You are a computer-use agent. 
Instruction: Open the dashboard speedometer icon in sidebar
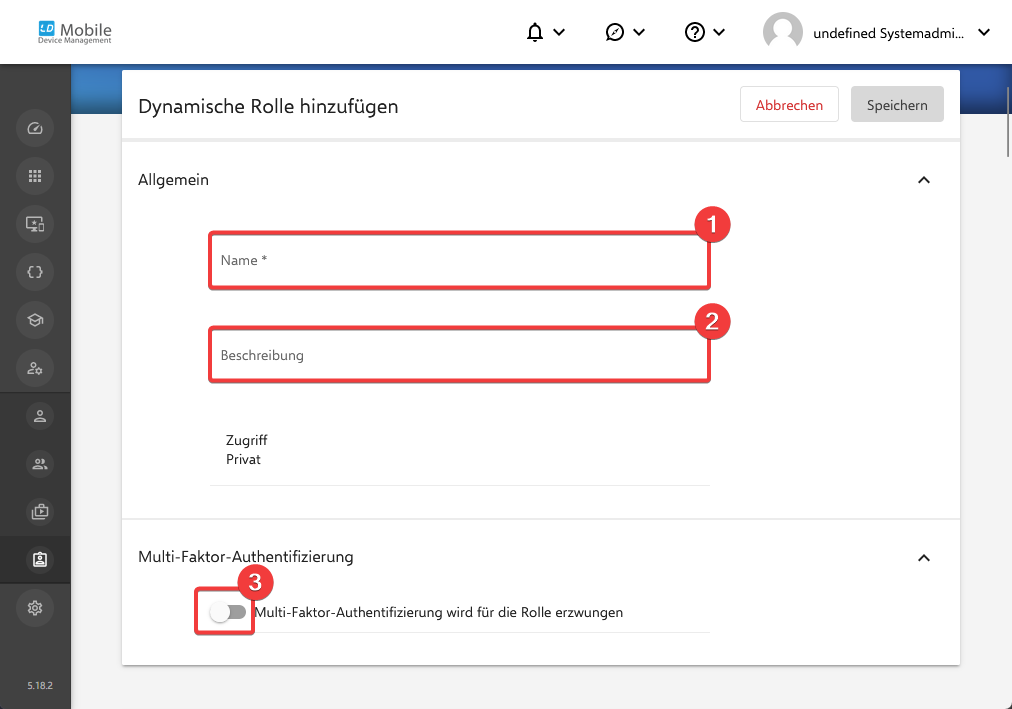coord(35,128)
